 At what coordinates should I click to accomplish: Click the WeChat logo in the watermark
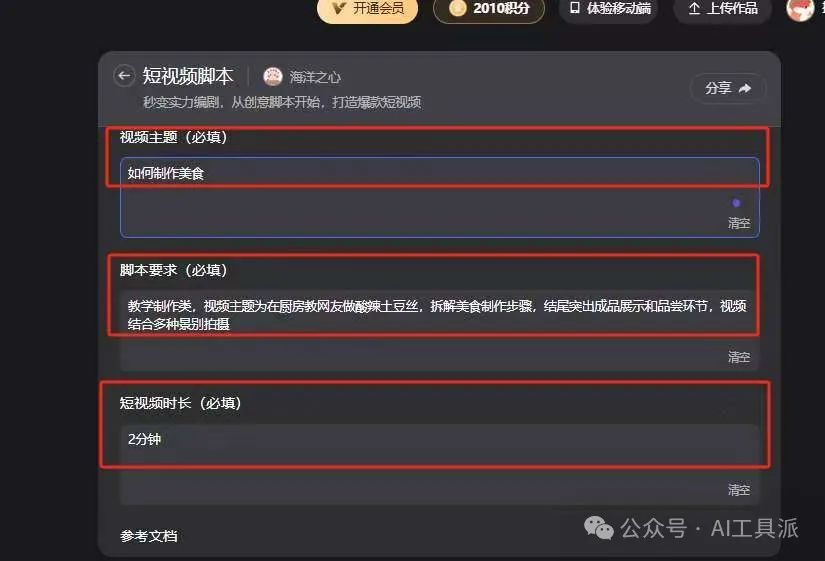point(599,528)
